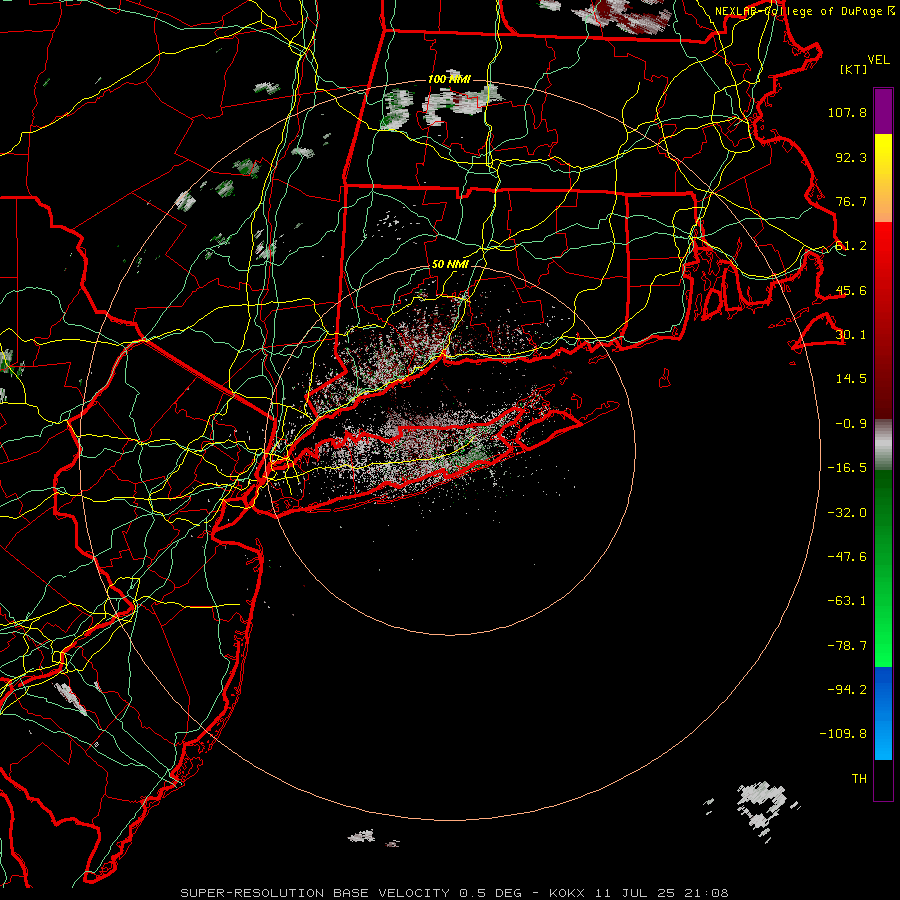Select the -47.6 scale value
The height and width of the screenshot is (900, 900).
coord(847,557)
